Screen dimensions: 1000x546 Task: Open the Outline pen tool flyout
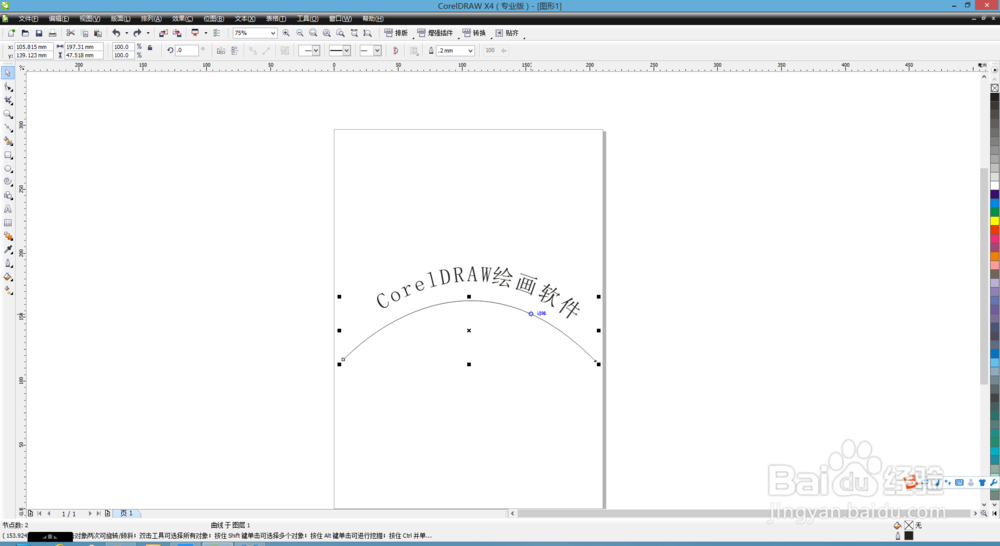(8, 263)
